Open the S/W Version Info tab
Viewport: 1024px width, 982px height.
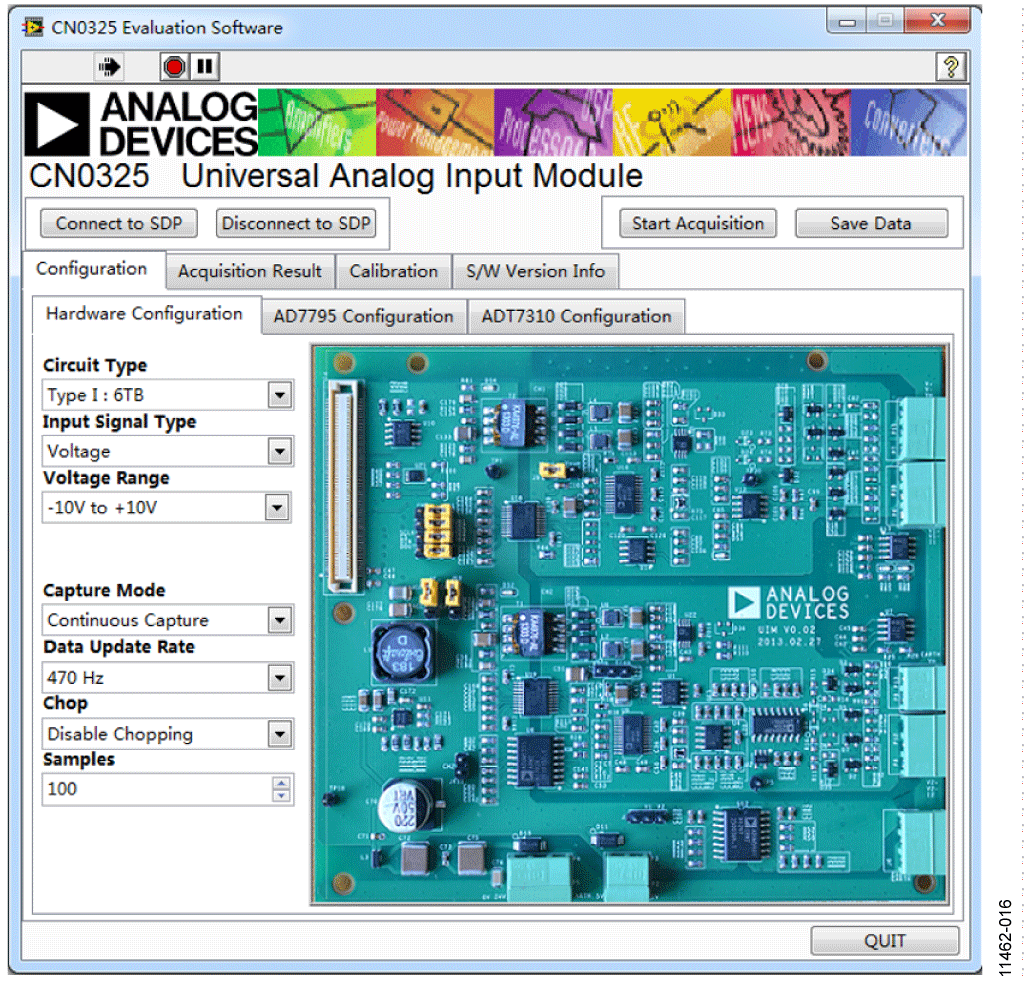coord(535,271)
